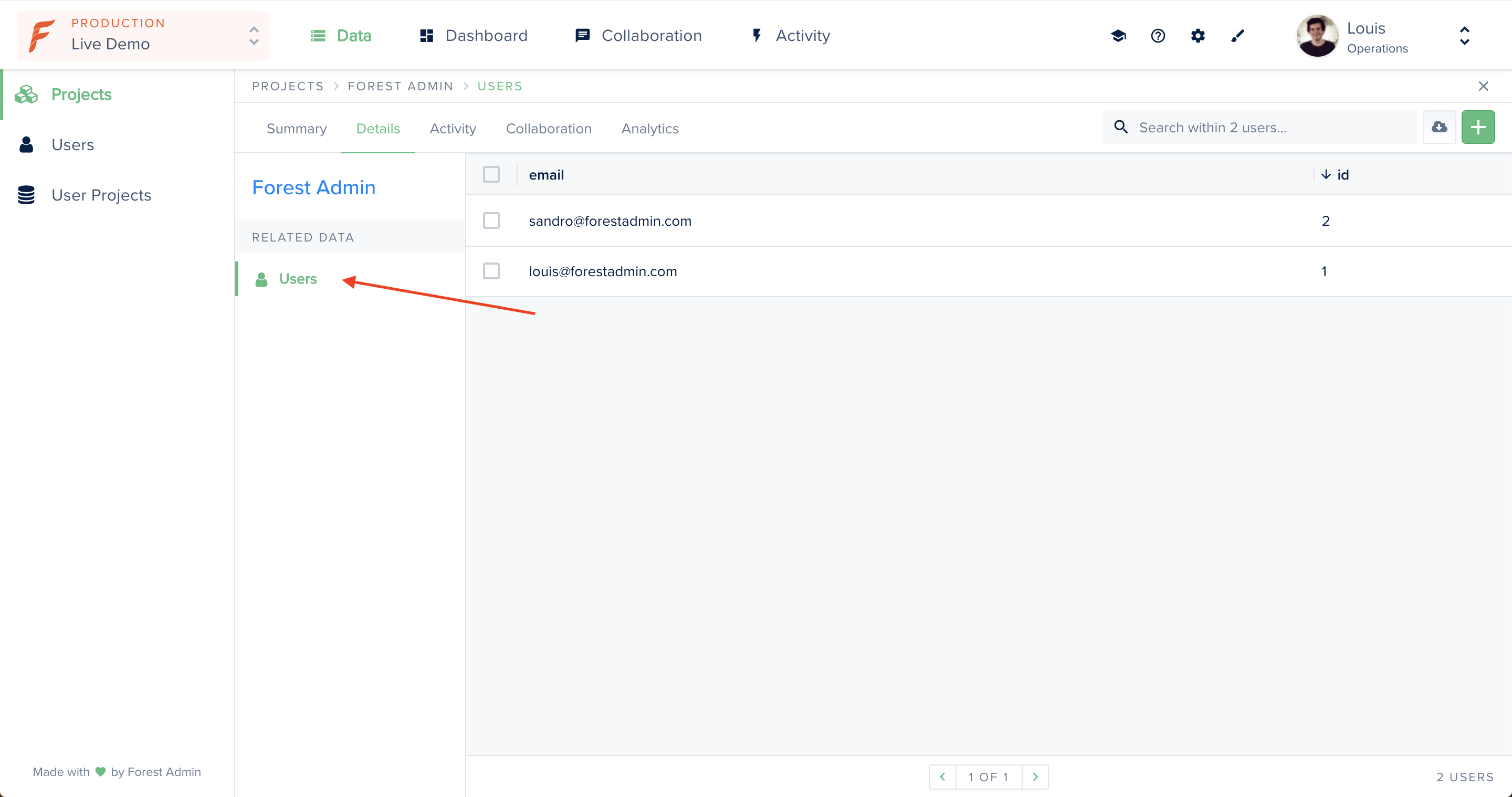Screen dimensions: 1512x797
Task: Open the help question mark icon
Action: [x=1158, y=36]
